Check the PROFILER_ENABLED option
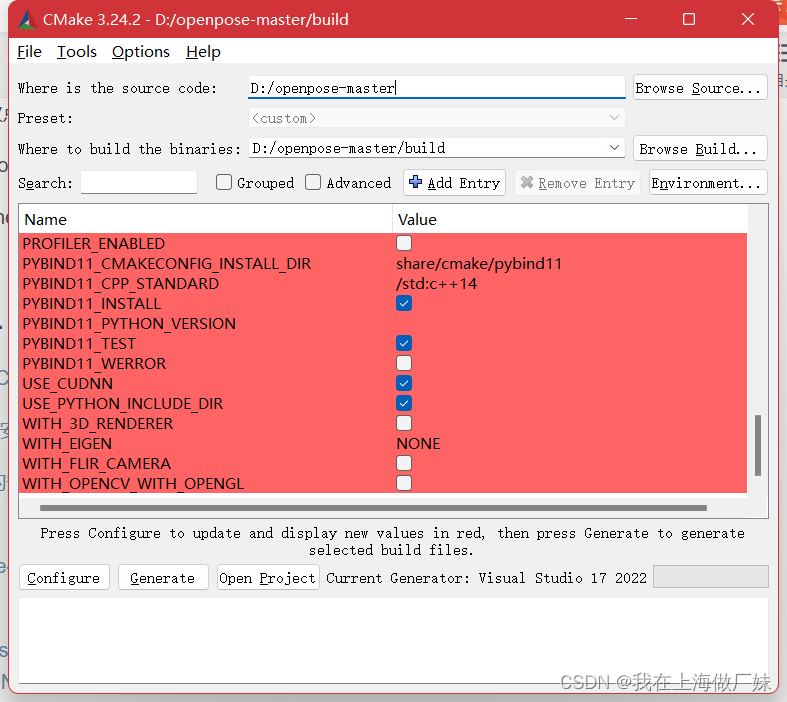This screenshot has width=787, height=702. [404, 243]
